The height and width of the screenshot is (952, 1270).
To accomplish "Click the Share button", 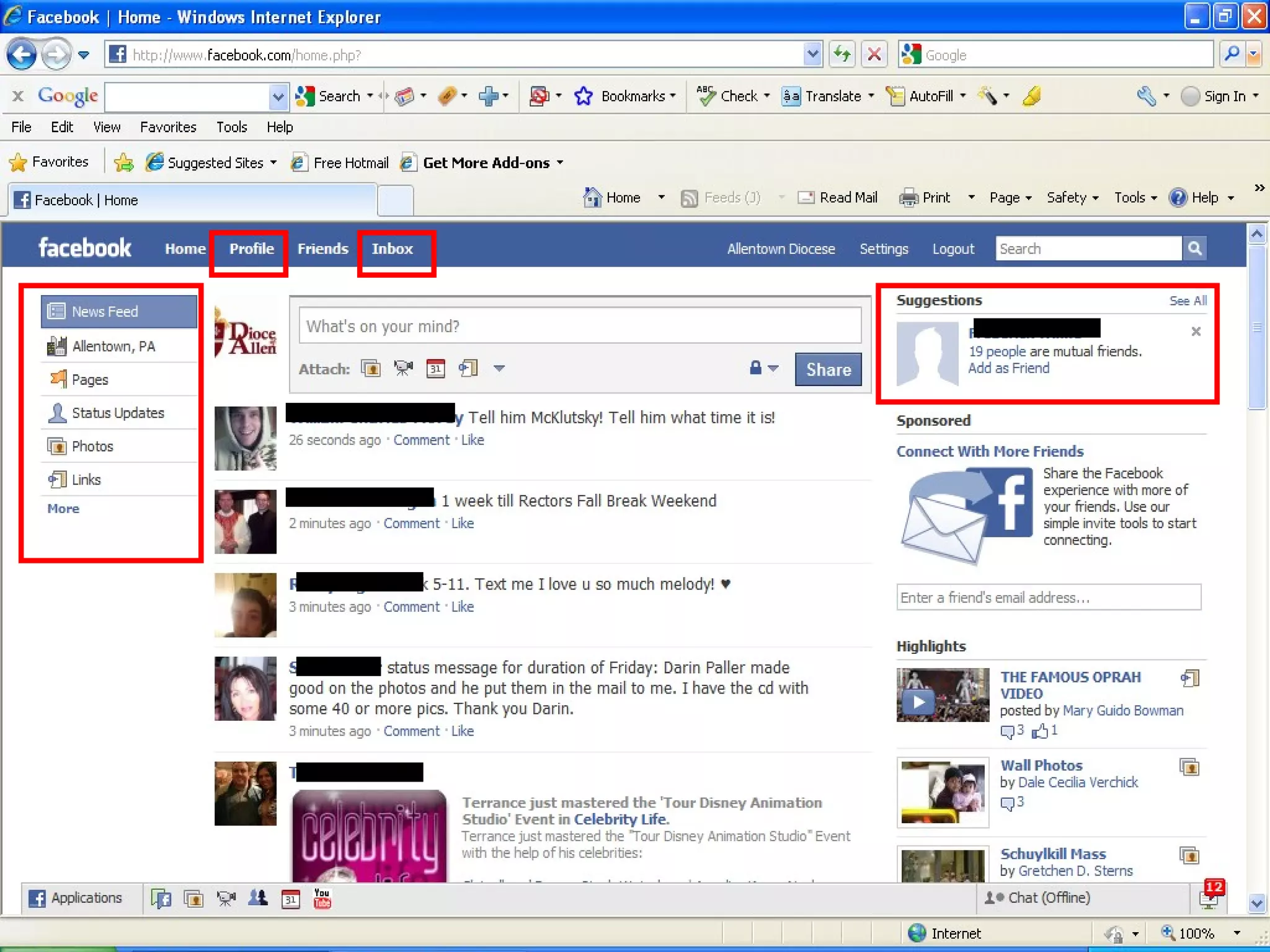I will (828, 369).
